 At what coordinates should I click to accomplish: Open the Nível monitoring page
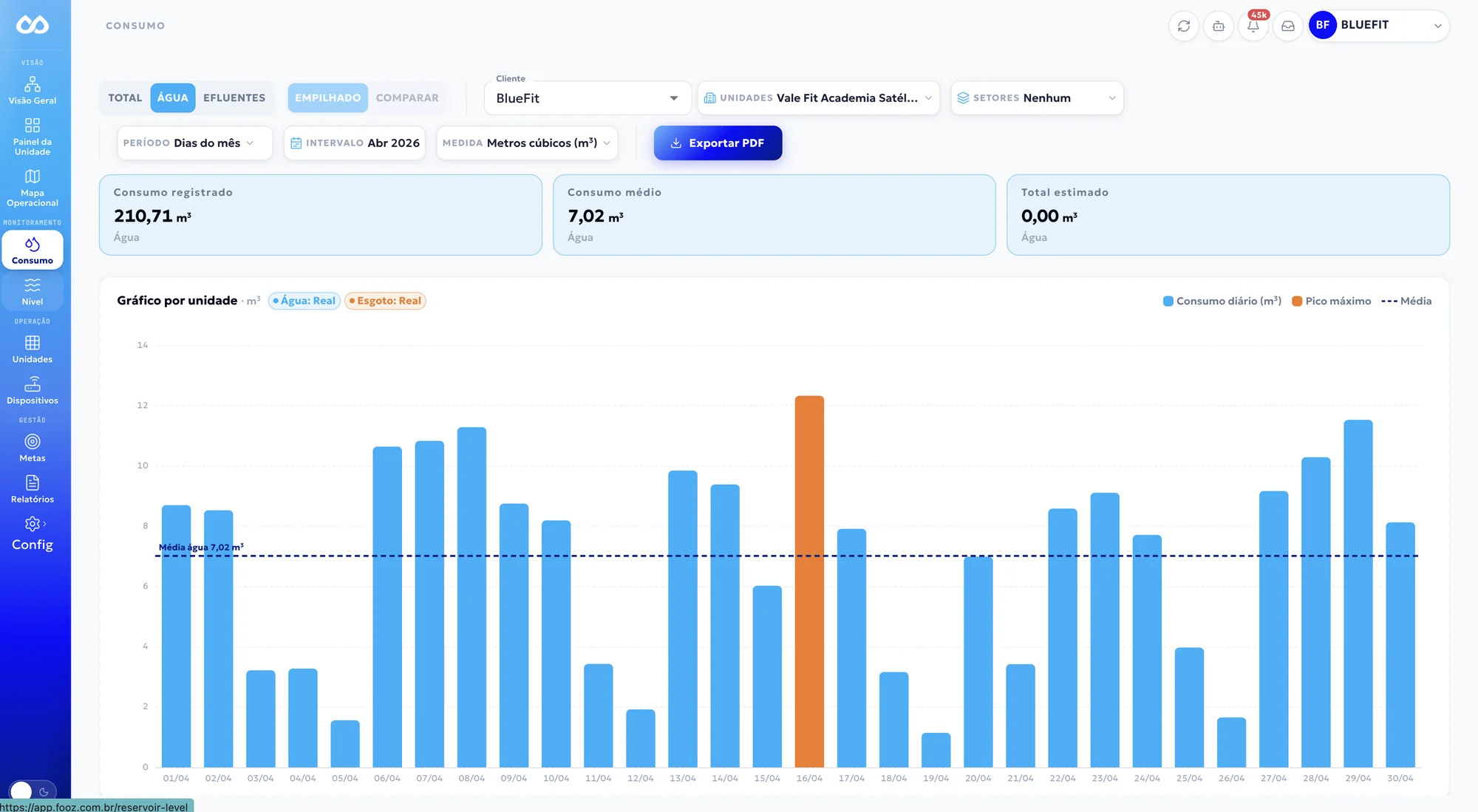pos(33,291)
